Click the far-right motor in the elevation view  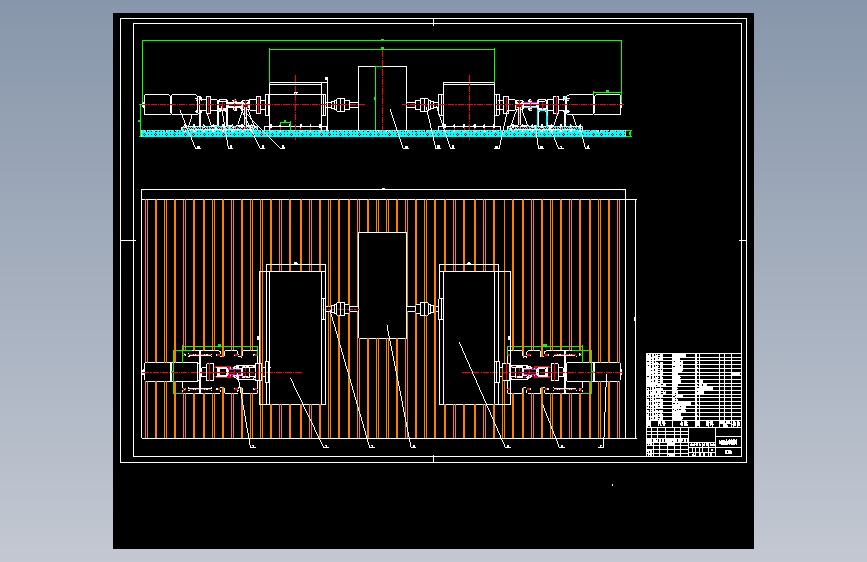[x=595, y=105]
